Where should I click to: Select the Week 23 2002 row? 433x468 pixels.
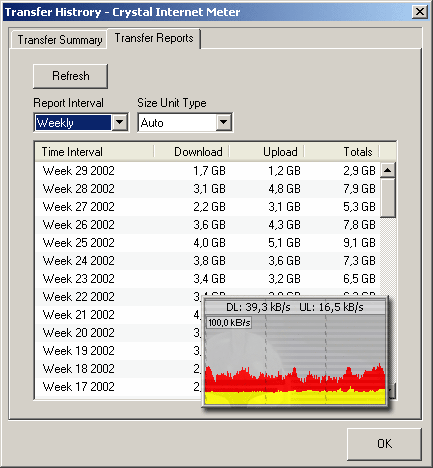(x=207, y=279)
